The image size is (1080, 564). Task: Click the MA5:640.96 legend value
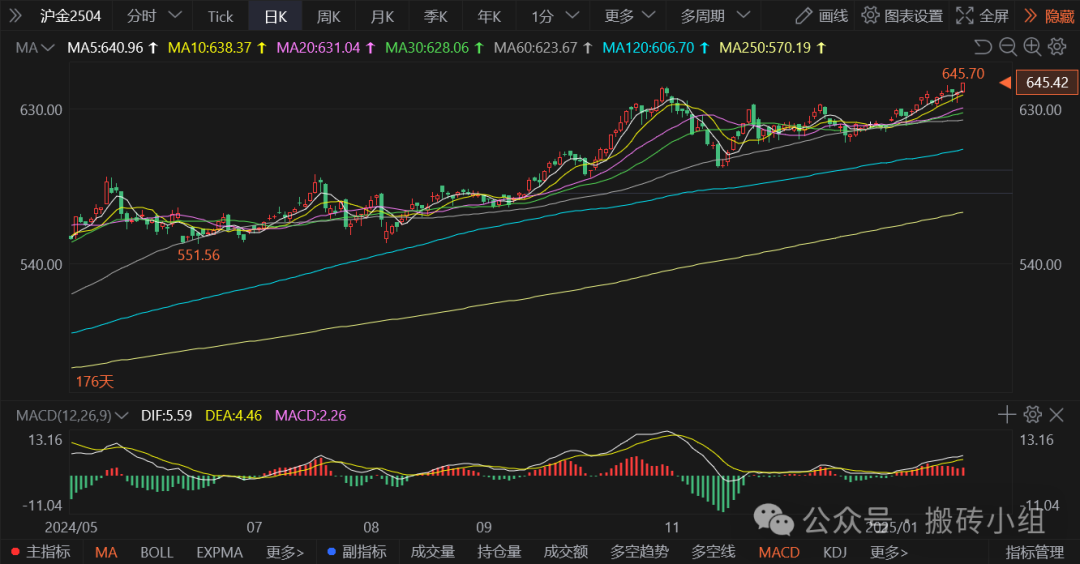(105, 48)
